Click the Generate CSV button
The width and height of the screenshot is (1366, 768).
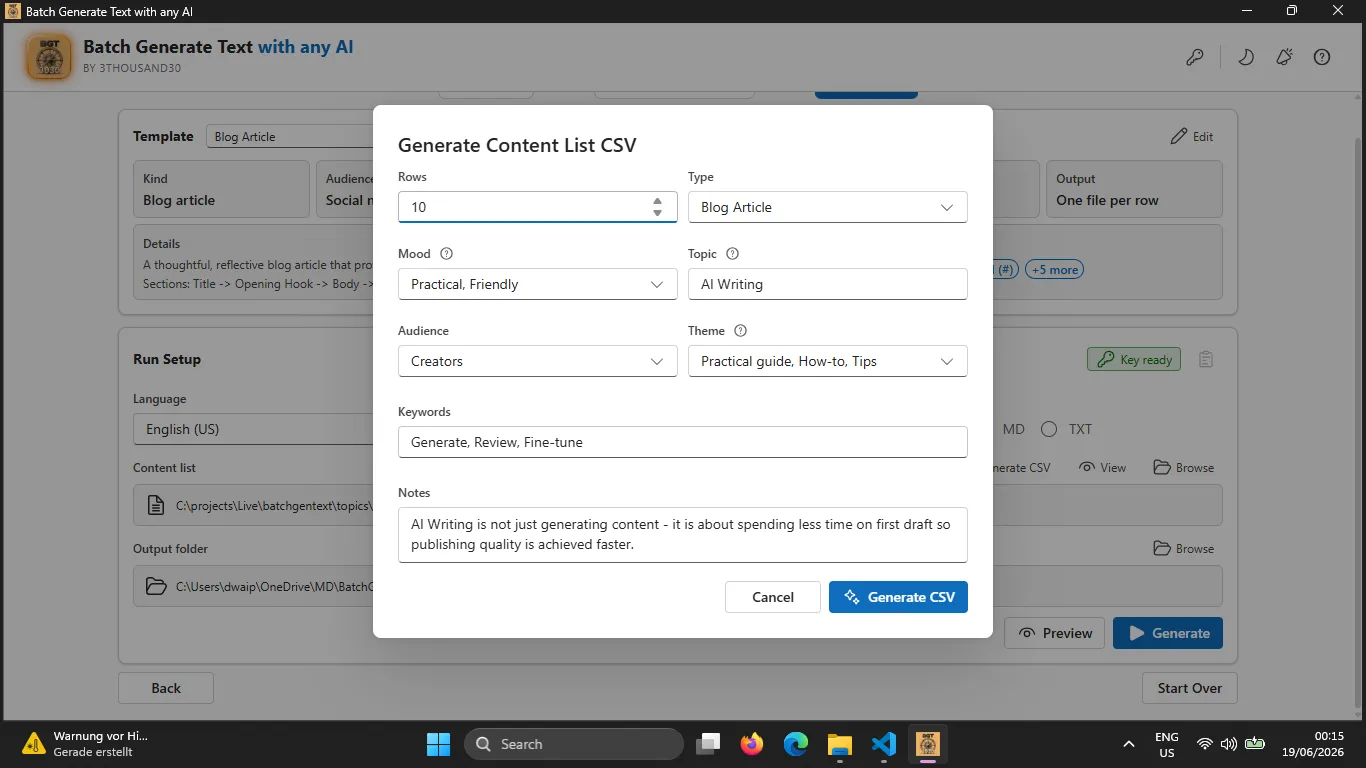tap(898, 597)
